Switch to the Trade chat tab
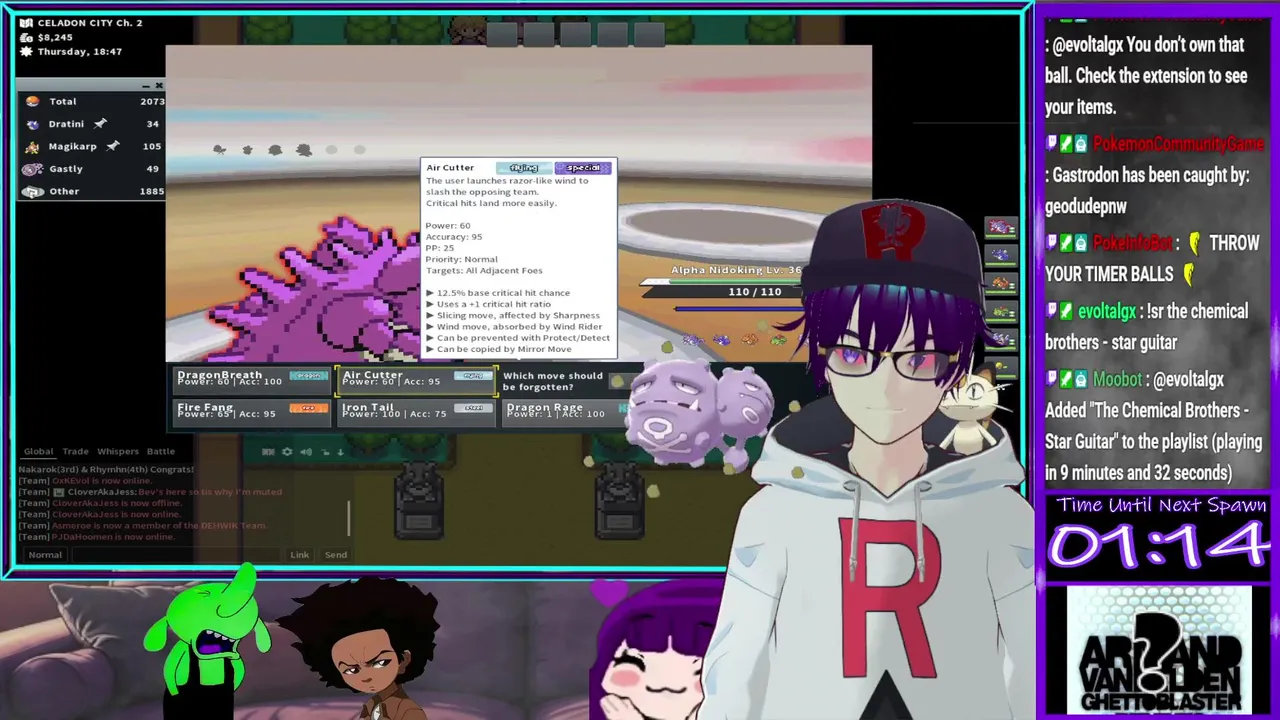This screenshot has height=720, width=1280. point(76,451)
